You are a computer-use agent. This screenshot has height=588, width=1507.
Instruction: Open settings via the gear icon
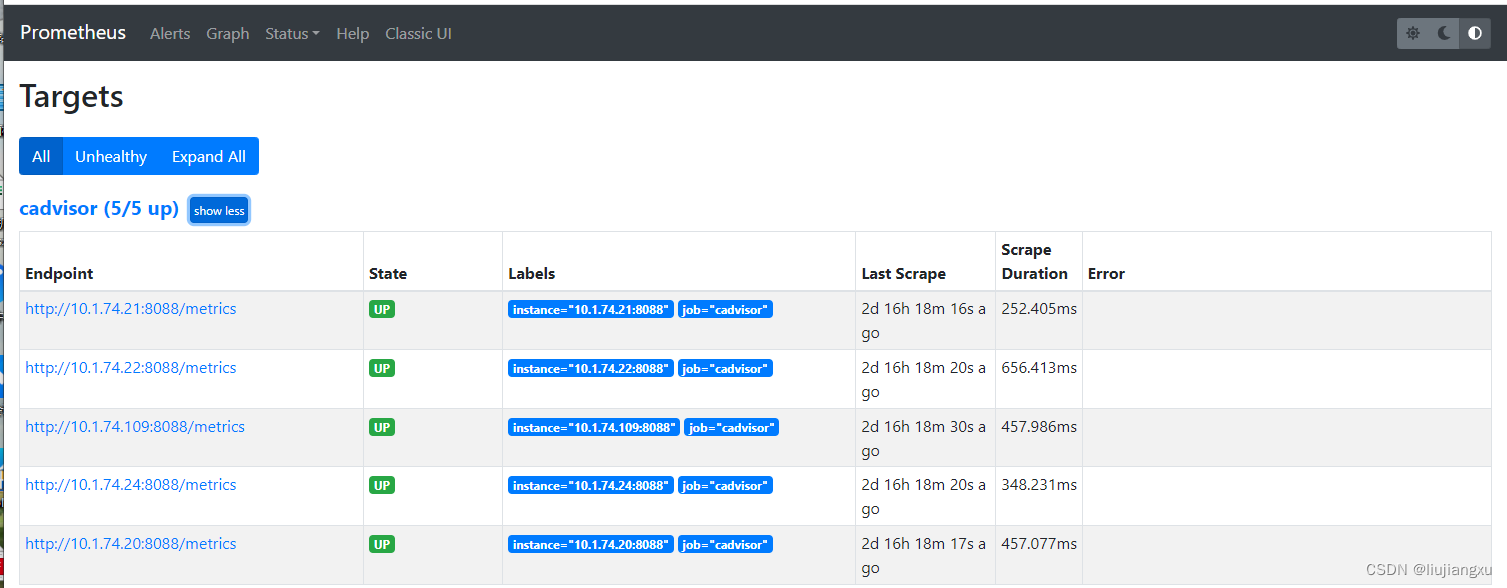tap(1412, 33)
